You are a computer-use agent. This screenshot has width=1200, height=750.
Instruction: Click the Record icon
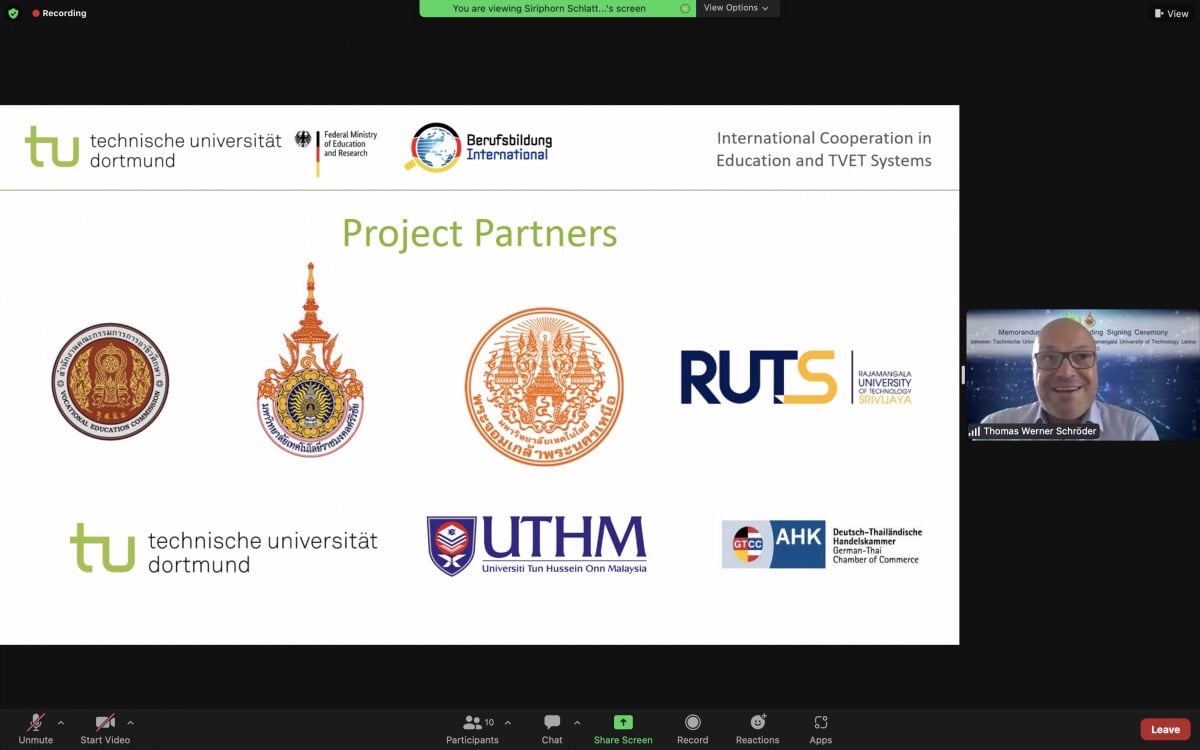pos(692,723)
